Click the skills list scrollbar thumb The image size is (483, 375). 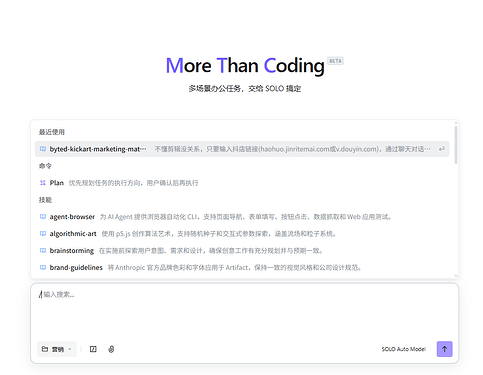pyautogui.click(x=456, y=145)
